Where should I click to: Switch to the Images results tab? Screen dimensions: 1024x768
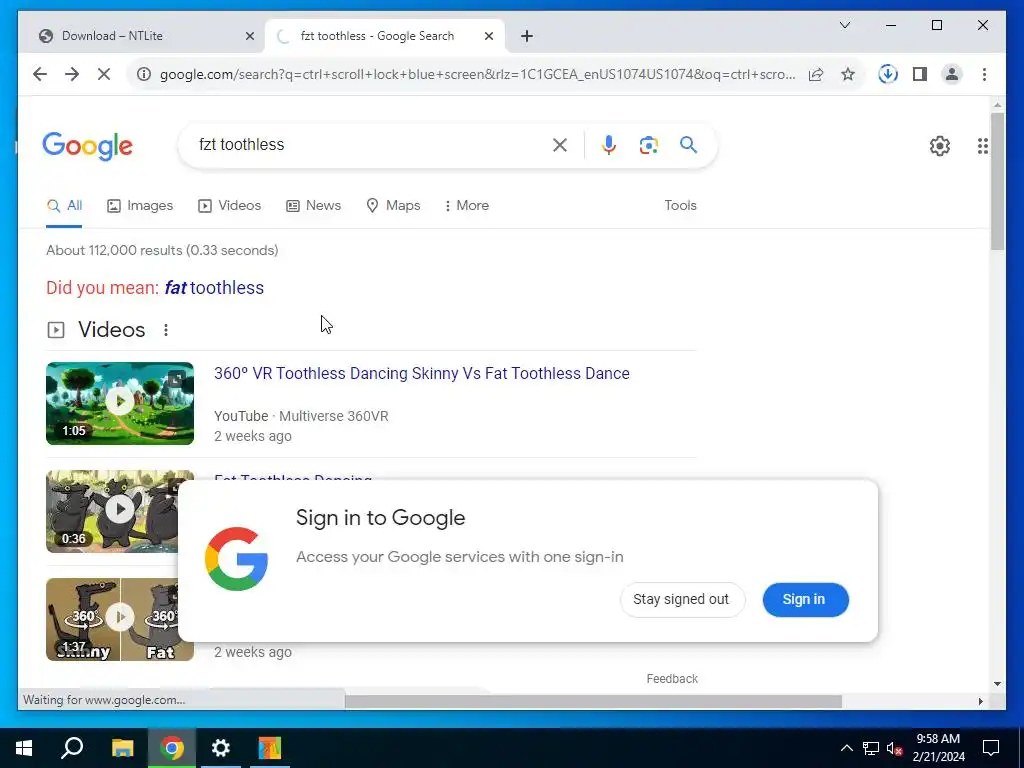pos(140,206)
